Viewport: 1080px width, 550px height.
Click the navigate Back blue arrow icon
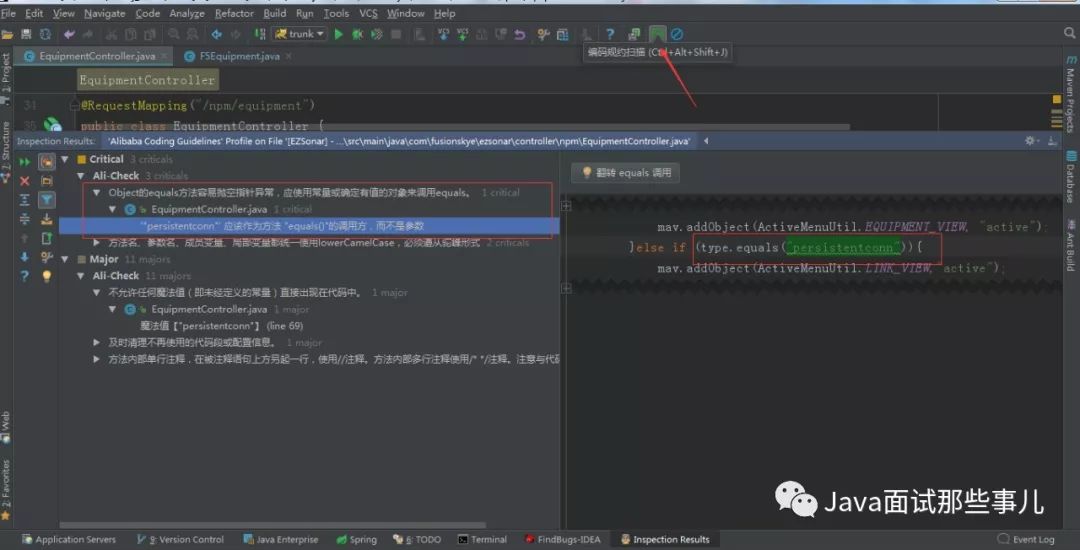click(216, 34)
